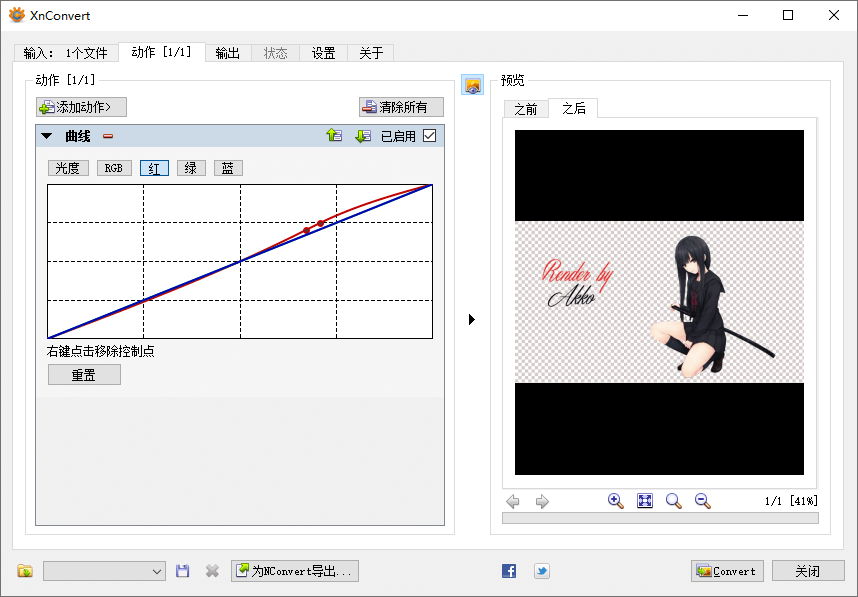Click the 1/1 [41%] zoom readout
This screenshot has width=858, height=597.
pos(791,501)
